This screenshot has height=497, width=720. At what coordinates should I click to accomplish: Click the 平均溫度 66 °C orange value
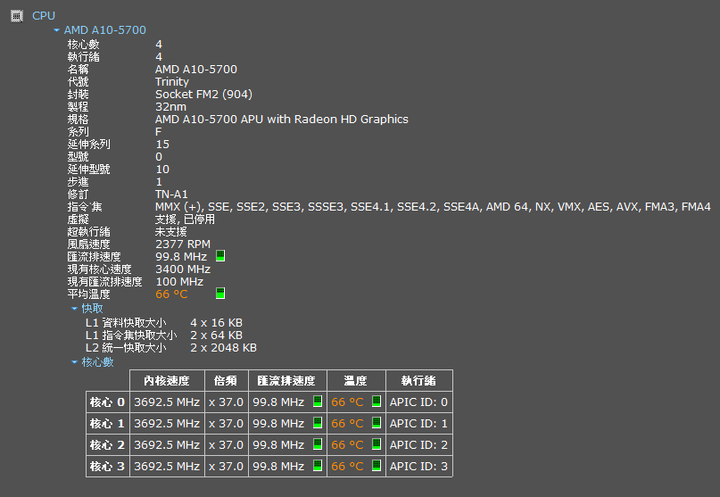click(171, 294)
